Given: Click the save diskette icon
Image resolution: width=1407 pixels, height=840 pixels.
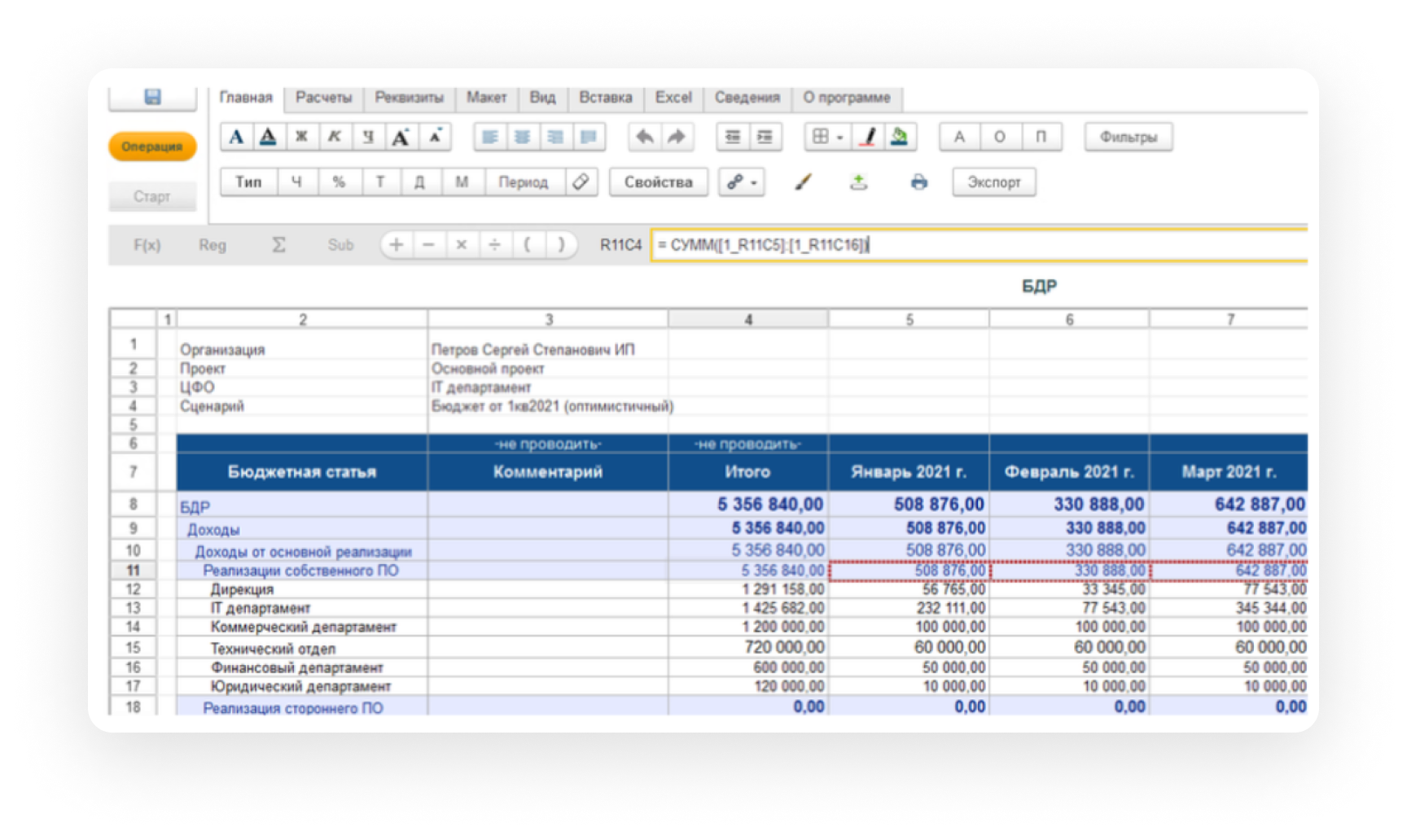Looking at the screenshot, I should 152,98.
